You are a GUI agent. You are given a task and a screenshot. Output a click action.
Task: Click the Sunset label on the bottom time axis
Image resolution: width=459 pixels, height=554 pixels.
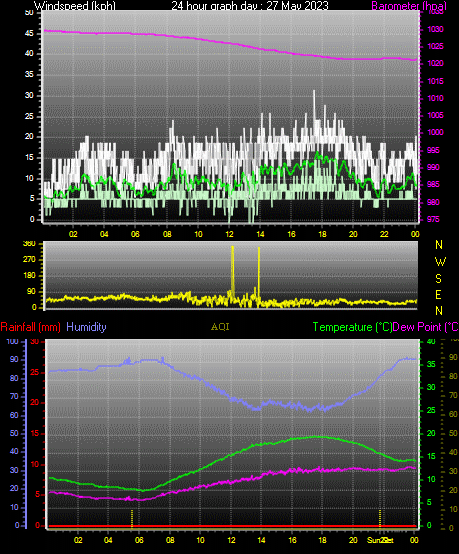[380, 540]
